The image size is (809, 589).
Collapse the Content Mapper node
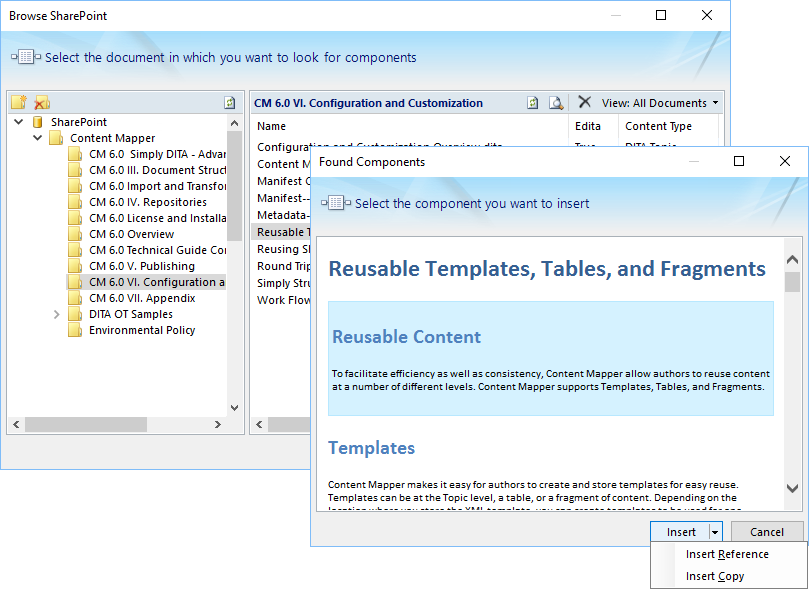tap(37, 138)
